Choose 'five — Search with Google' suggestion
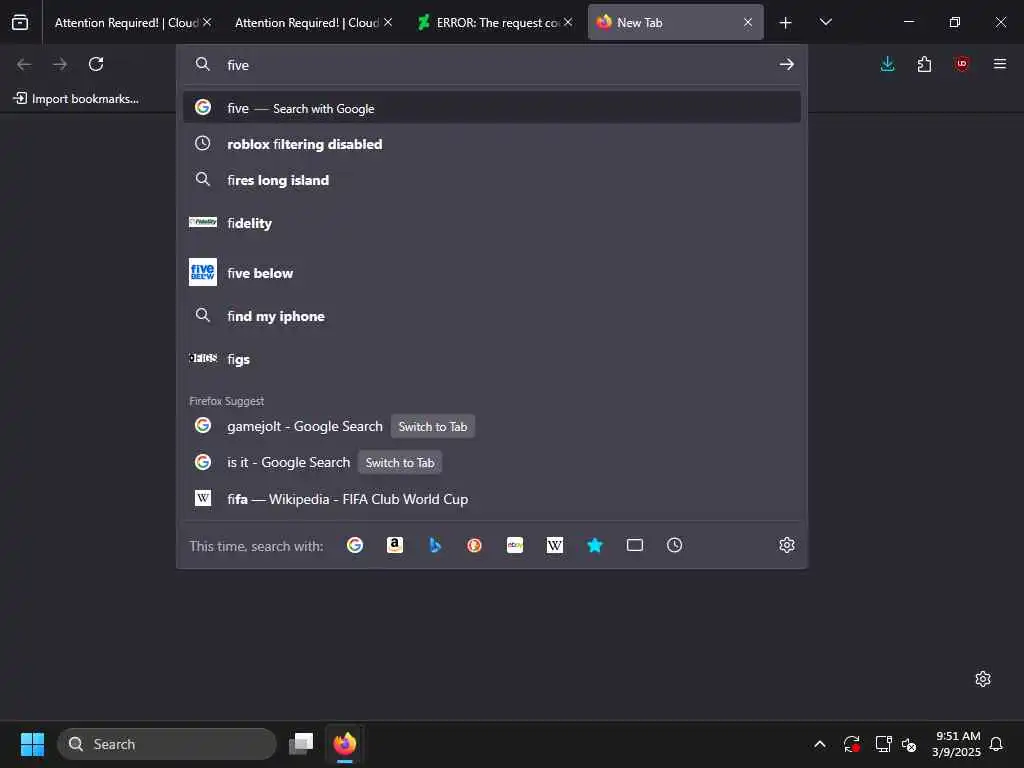This screenshot has height=768, width=1024. click(x=492, y=108)
